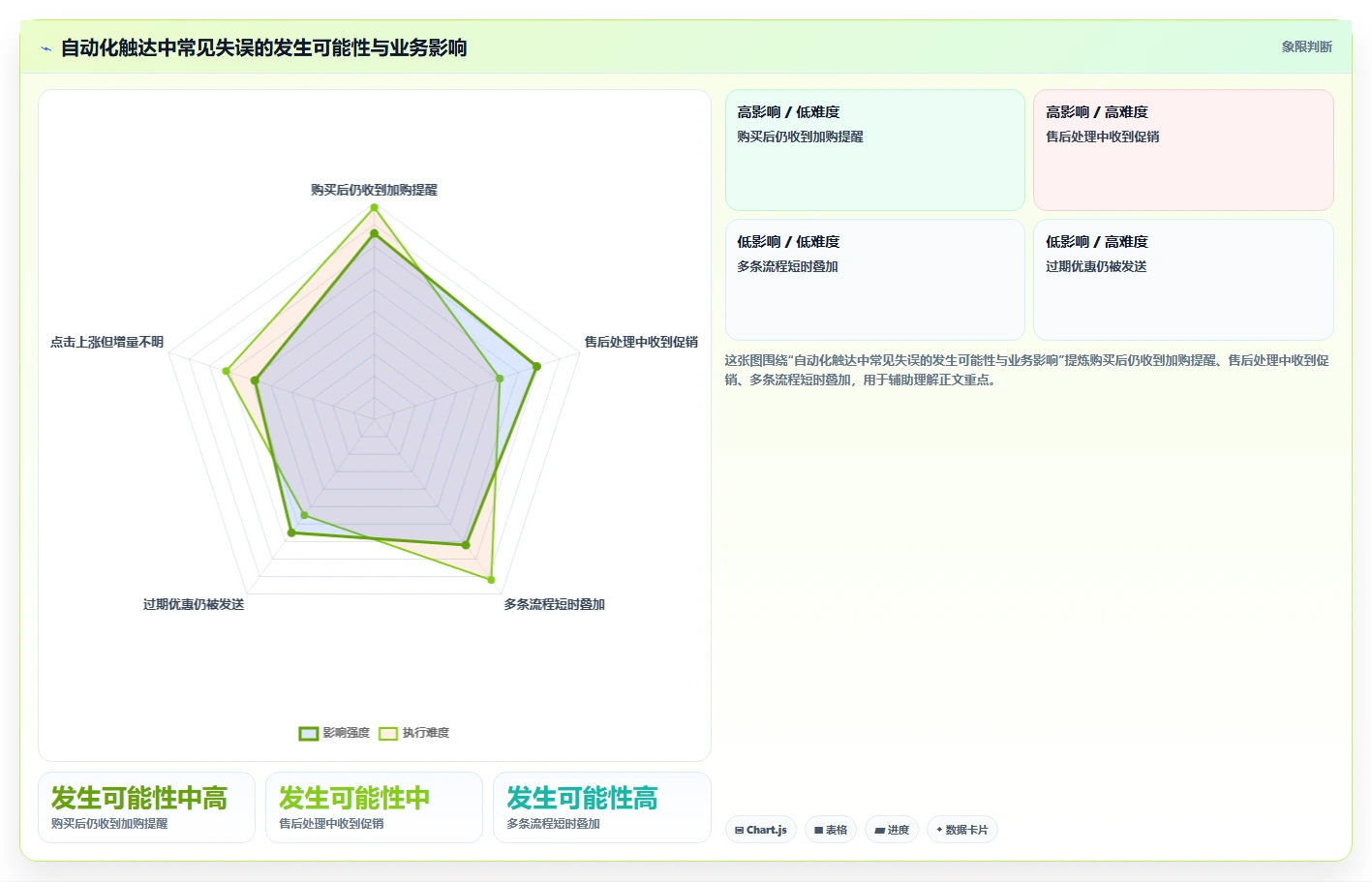Screen dimensions: 1372x882
Task: Select the 发生可能性中高 stat card
Action: (x=146, y=807)
